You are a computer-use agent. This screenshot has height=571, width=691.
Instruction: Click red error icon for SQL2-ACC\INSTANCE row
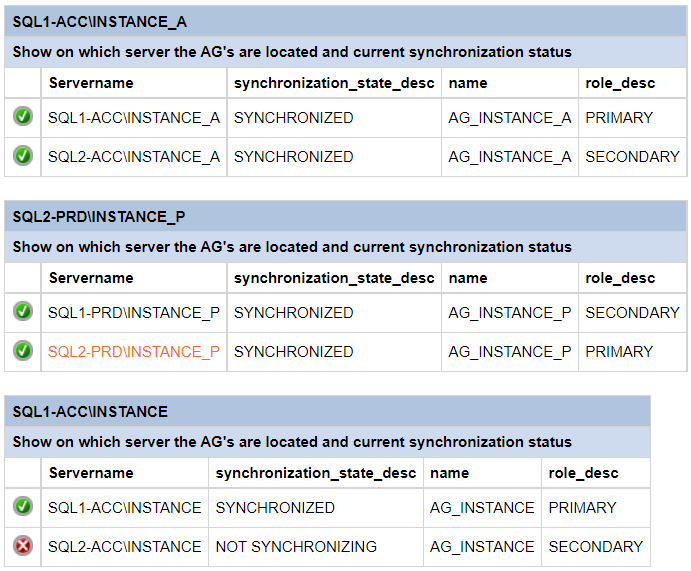[23, 546]
